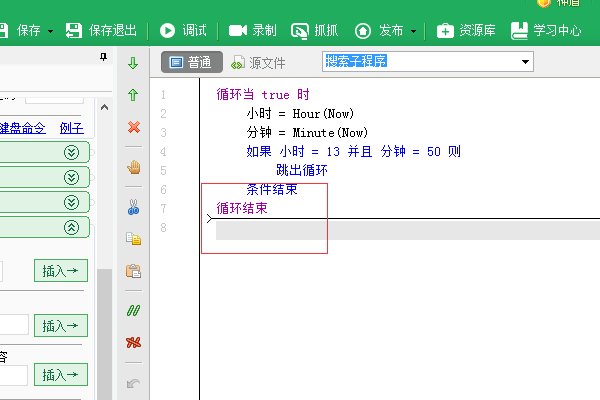Switch to 源文件 source tab
Viewport: 600px width, 400px height.
258,62
